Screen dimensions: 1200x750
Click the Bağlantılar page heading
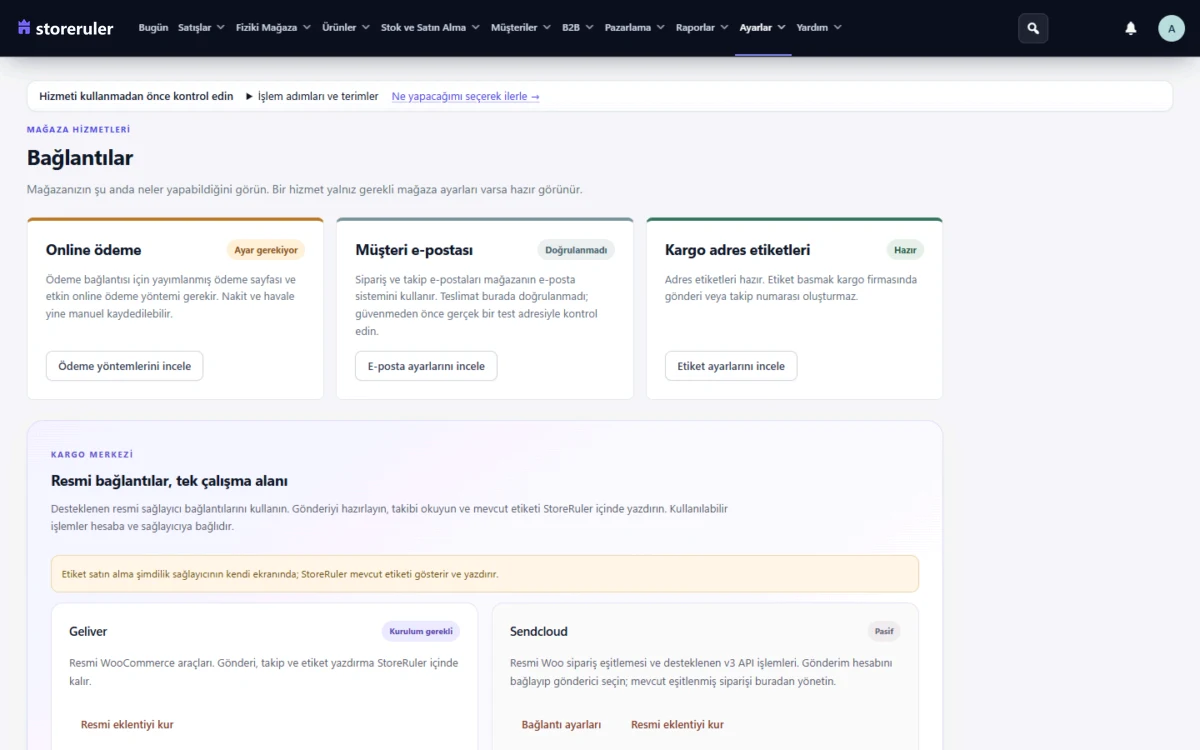coord(80,158)
